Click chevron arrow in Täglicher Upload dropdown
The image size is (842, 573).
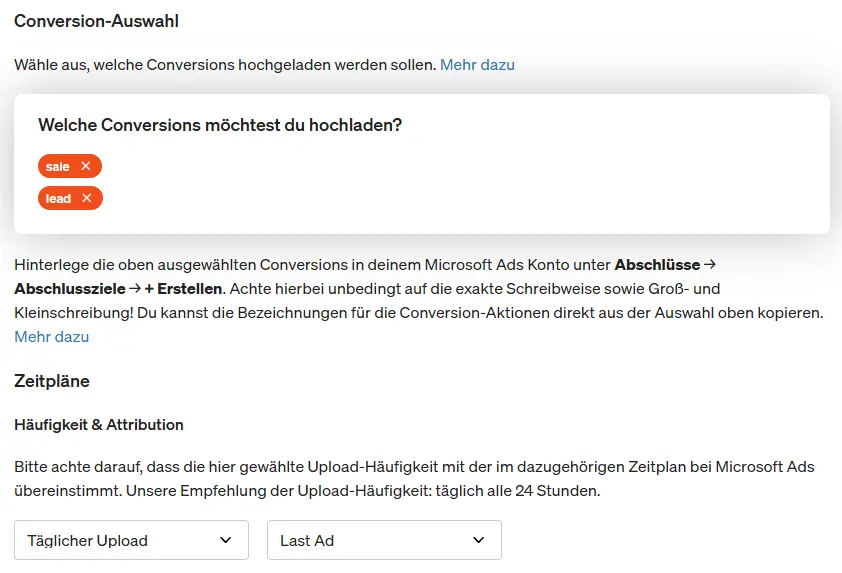[226, 540]
